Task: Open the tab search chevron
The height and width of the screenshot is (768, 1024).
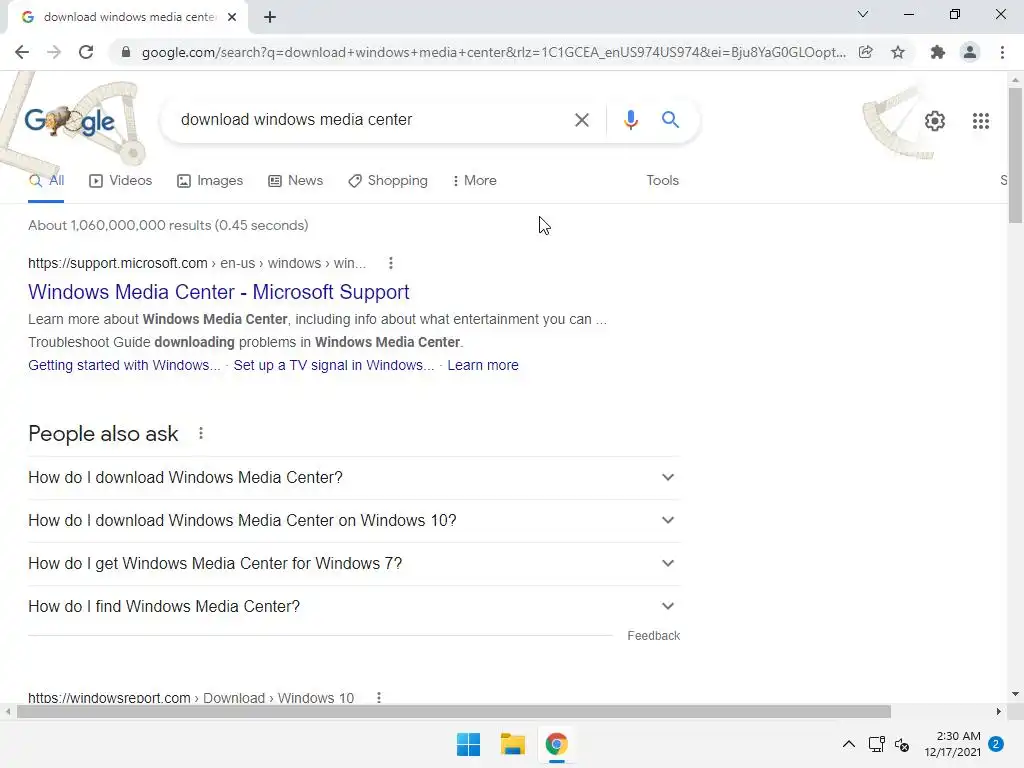Action: pyautogui.click(x=863, y=14)
